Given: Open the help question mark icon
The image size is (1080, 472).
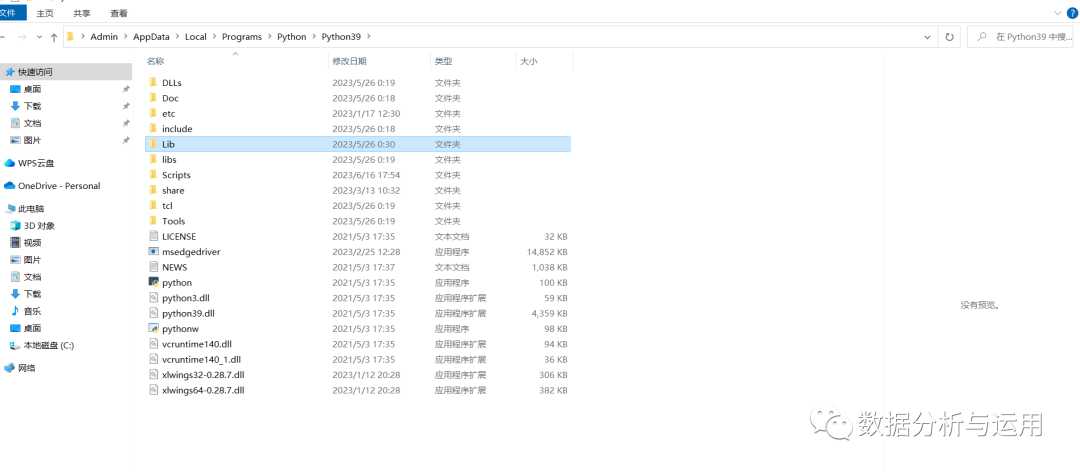Looking at the screenshot, I should (x=1071, y=13).
